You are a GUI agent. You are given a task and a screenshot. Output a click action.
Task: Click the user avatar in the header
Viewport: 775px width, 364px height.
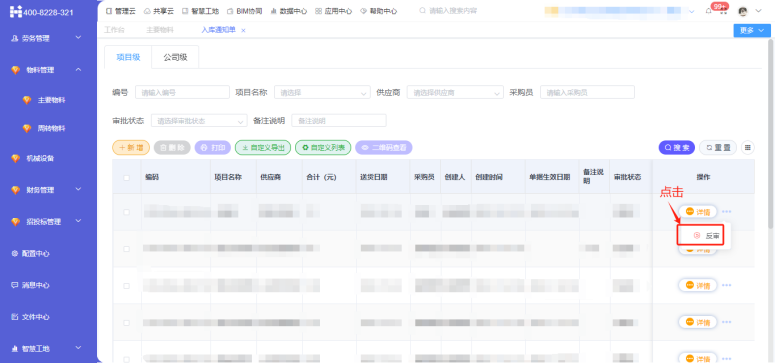pyautogui.click(x=742, y=11)
